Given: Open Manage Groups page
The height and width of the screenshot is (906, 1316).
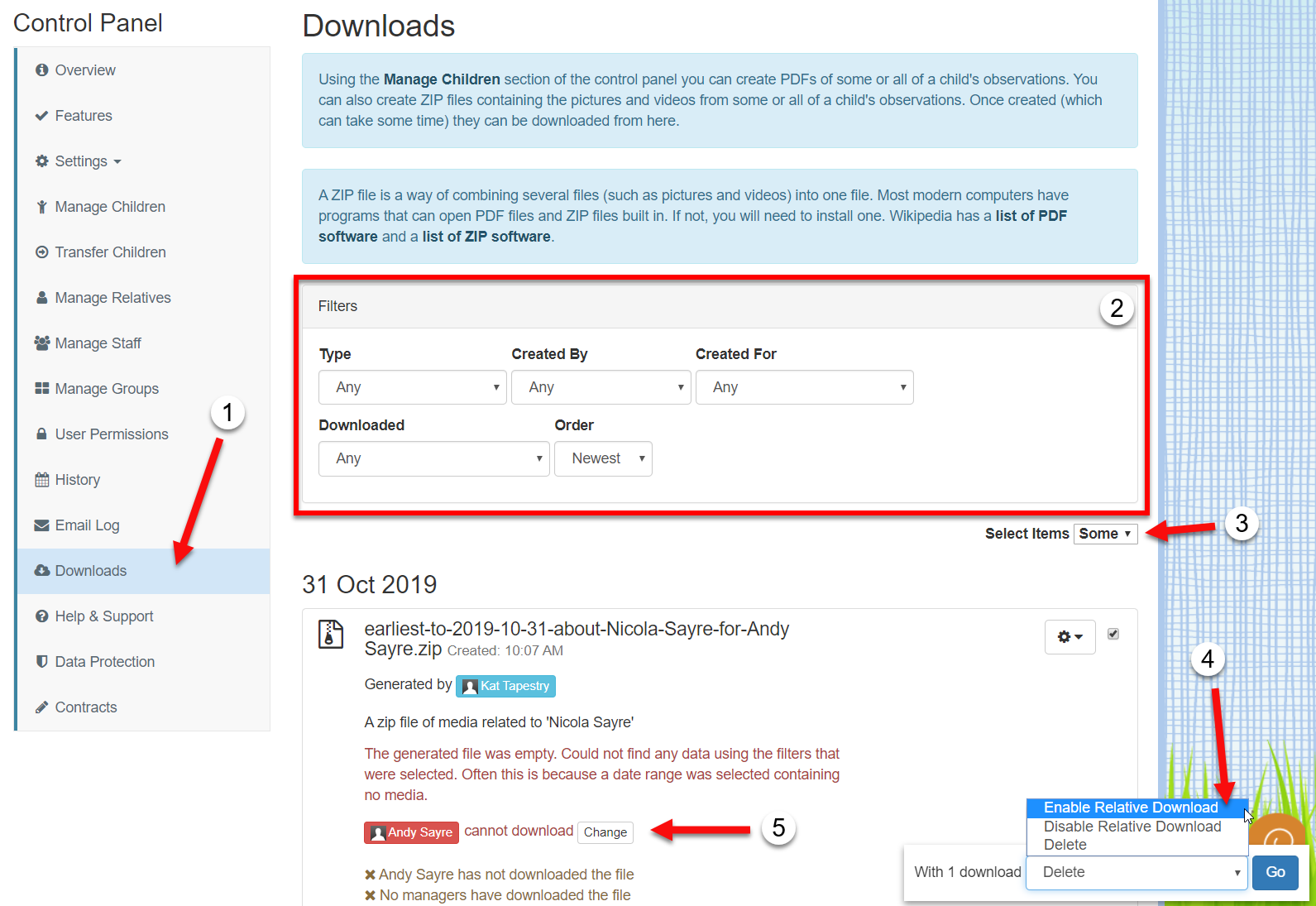Looking at the screenshot, I should 143,389.
